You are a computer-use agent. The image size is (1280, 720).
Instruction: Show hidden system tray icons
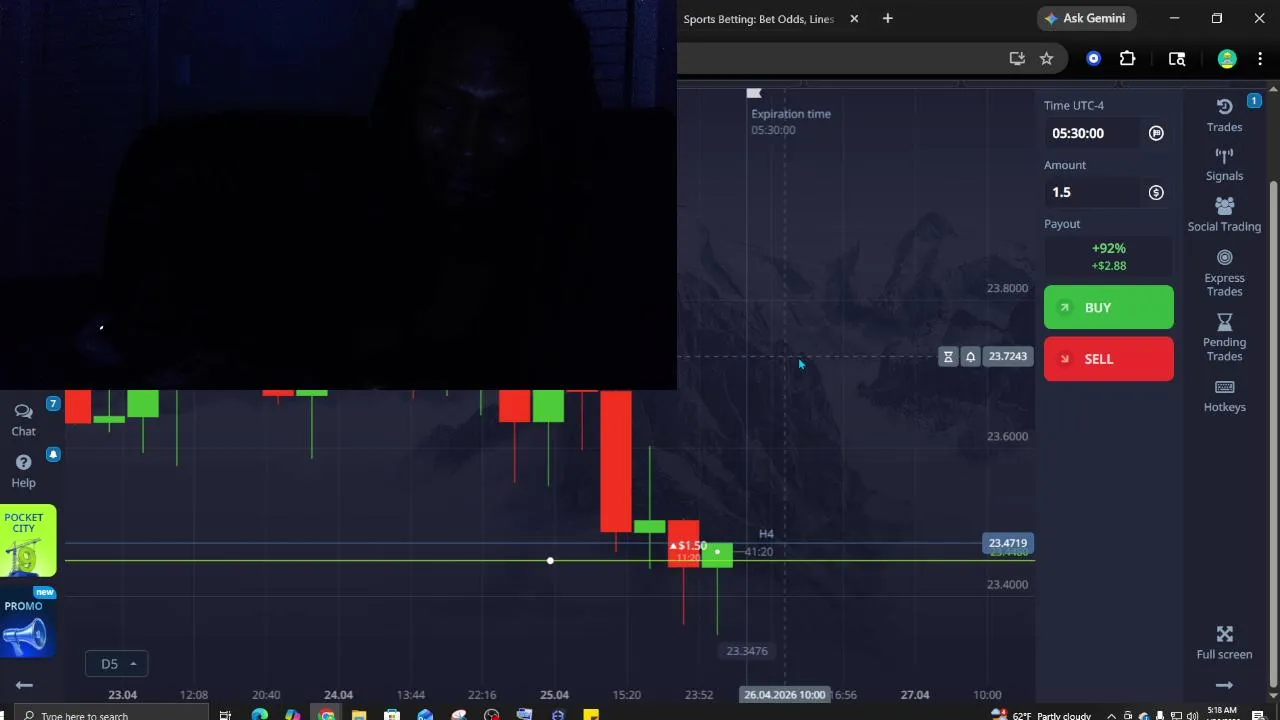pyautogui.click(x=1111, y=715)
